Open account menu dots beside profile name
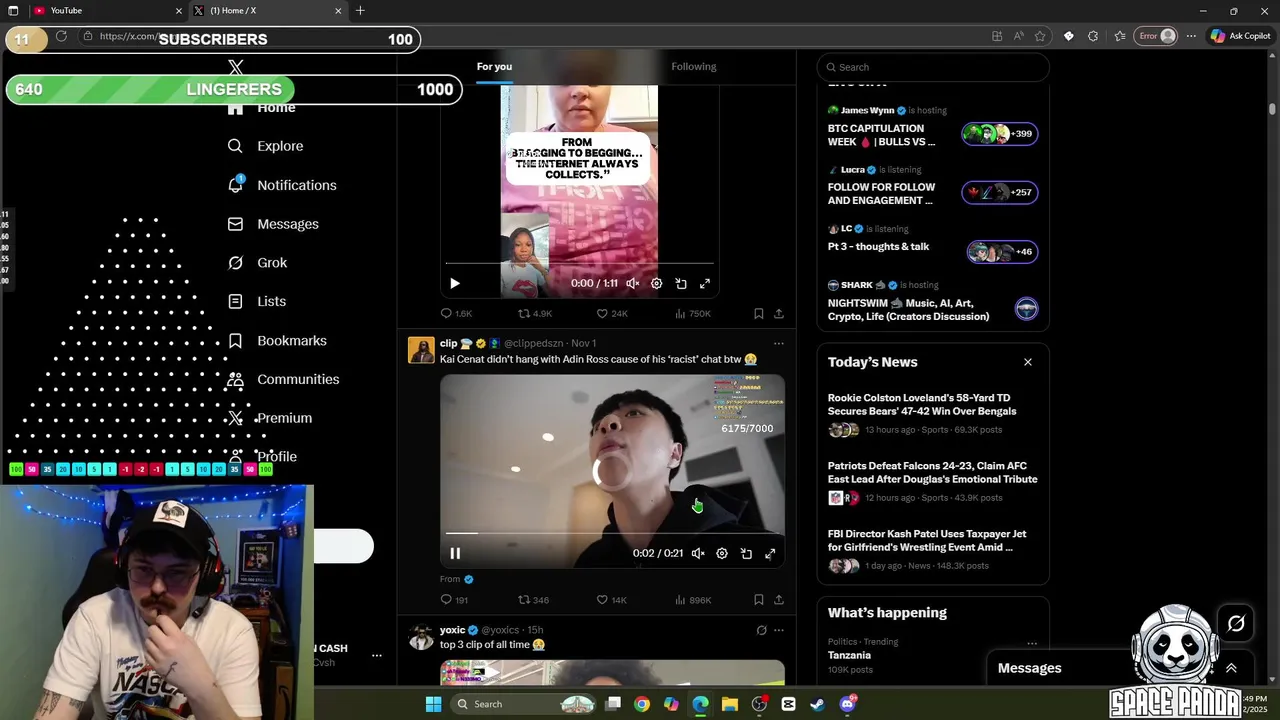1280x720 pixels. pos(377,655)
